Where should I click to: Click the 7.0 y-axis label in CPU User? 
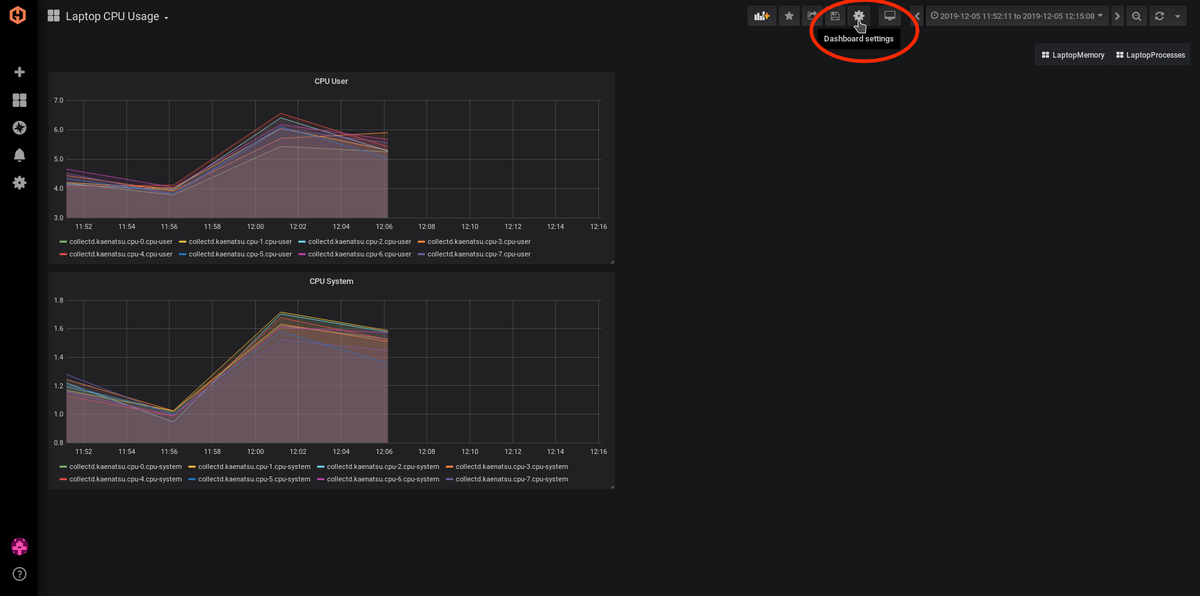click(58, 101)
